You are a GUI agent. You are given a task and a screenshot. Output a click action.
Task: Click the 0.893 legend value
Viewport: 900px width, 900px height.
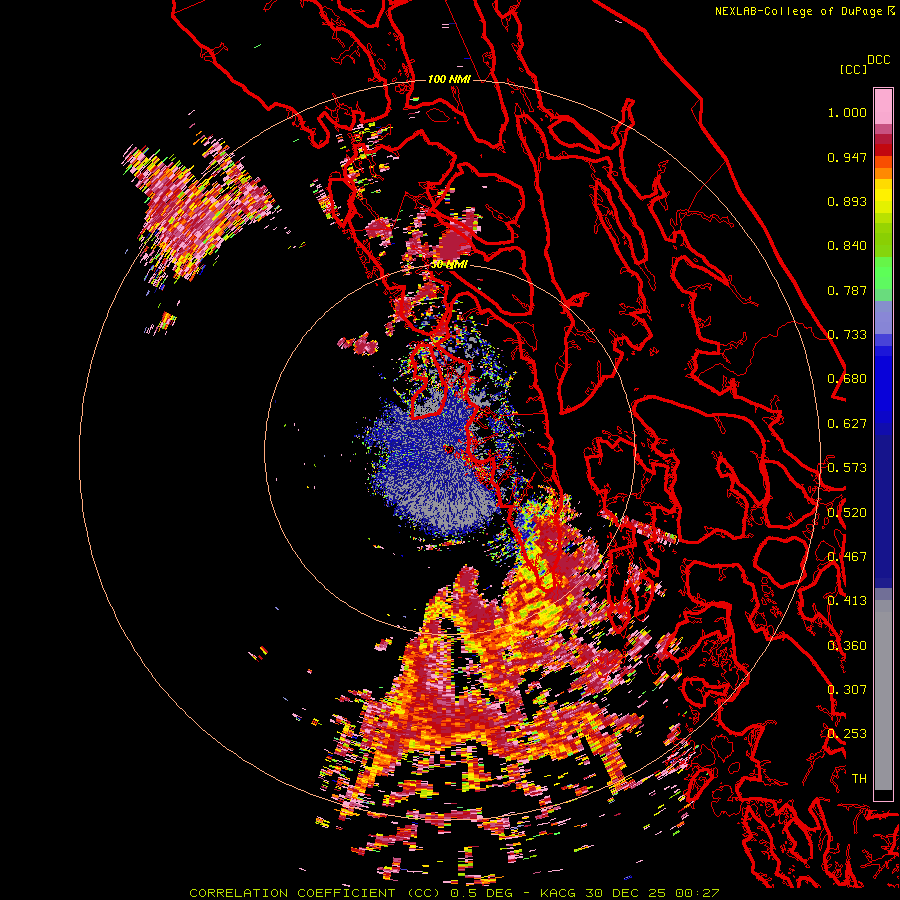[847, 201]
